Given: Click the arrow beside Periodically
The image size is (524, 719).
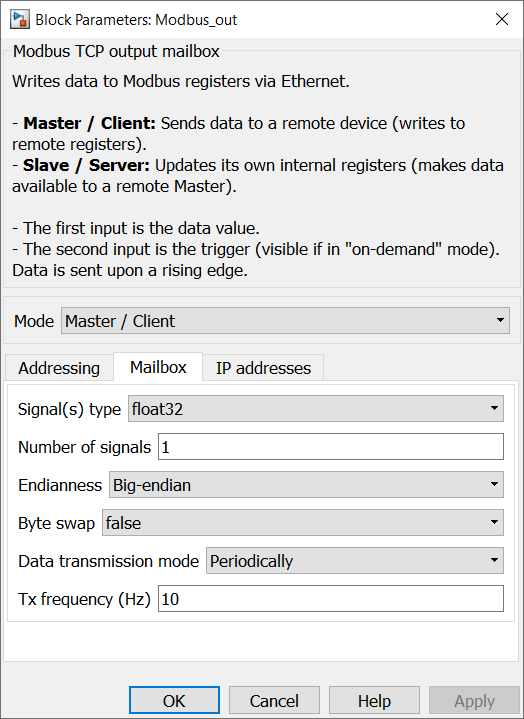Looking at the screenshot, I should 494,561.
